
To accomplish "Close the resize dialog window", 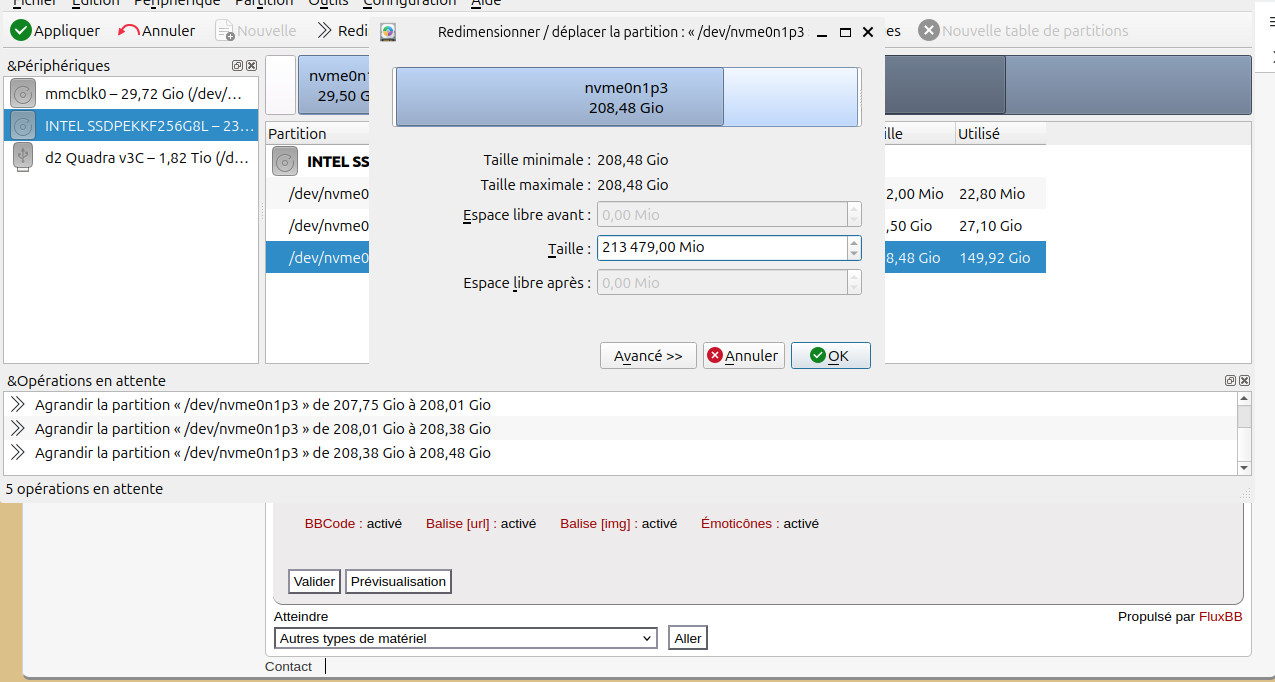I will pos(868,33).
